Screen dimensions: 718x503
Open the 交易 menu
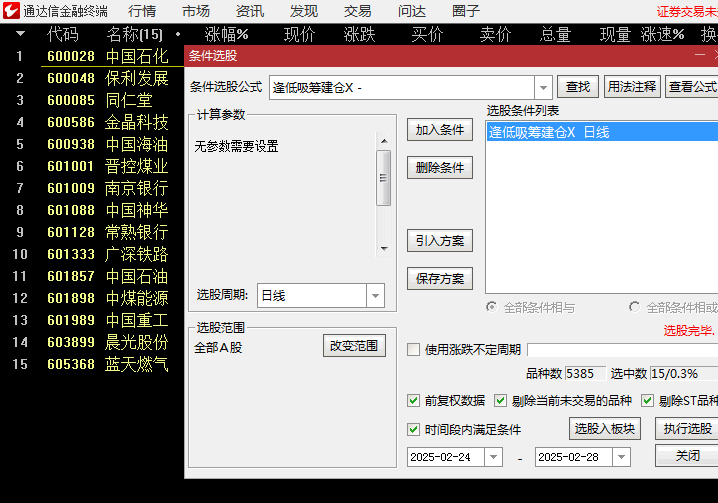(x=358, y=11)
